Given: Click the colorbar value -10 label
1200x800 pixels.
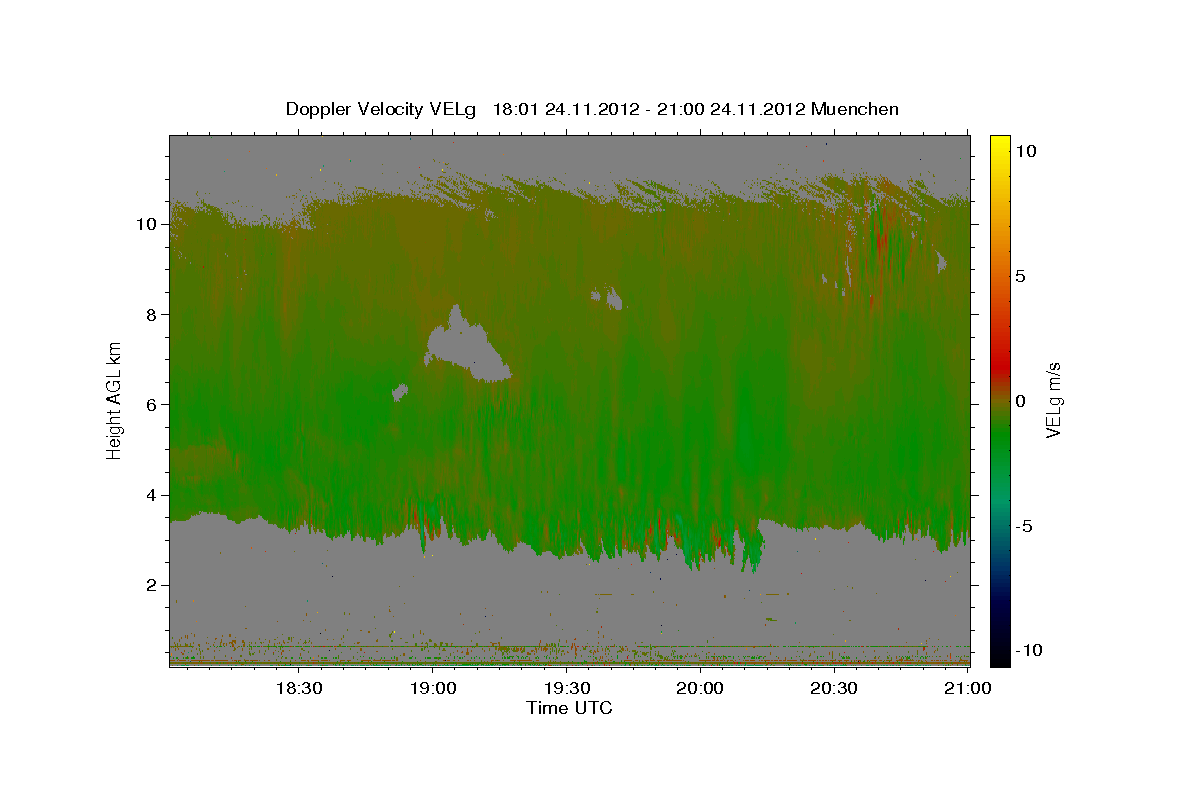Looking at the screenshot, I should click(x=1030, y=650).
